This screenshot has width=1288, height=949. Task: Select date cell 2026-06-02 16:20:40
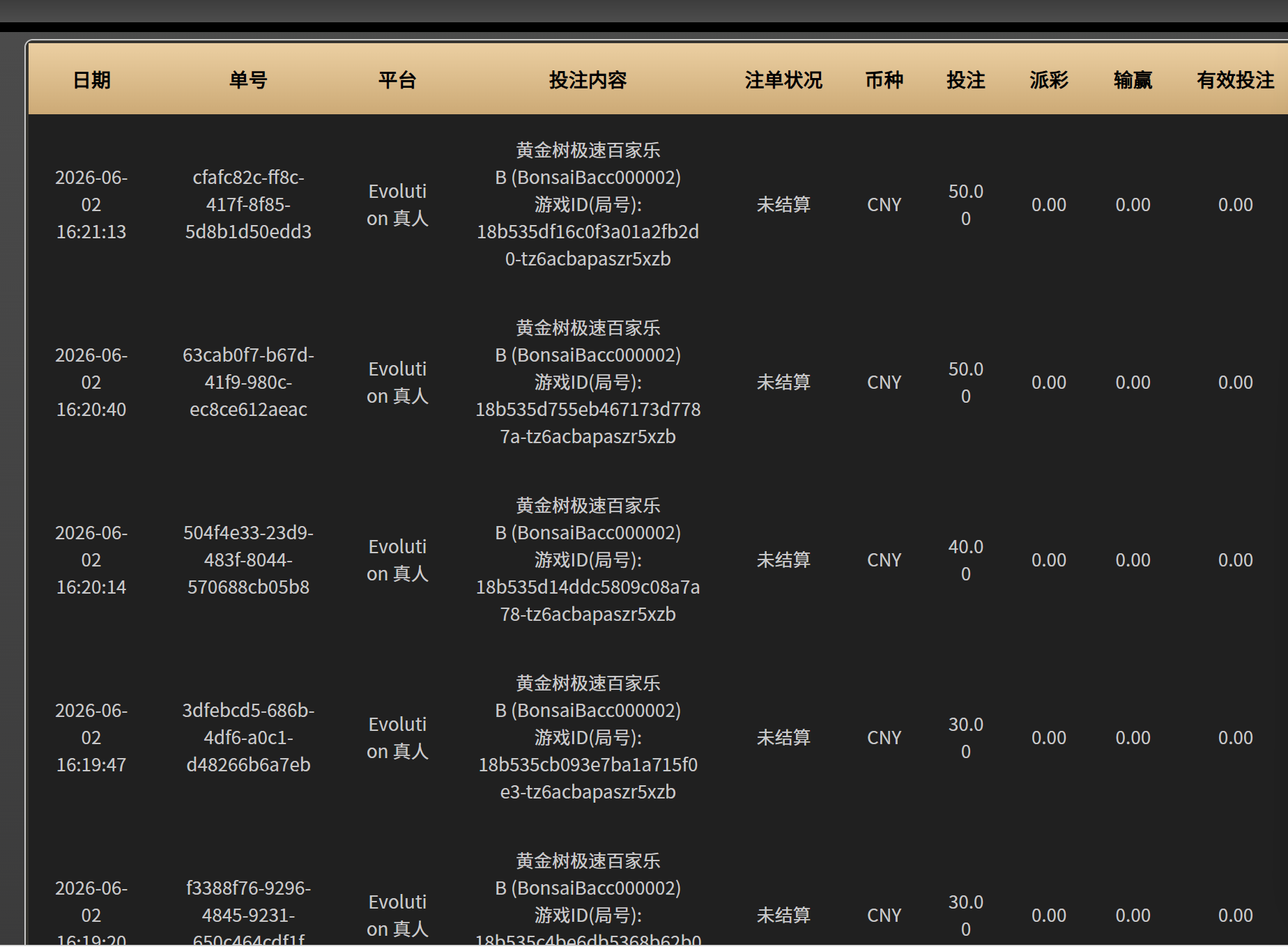(x=91, y=382)
